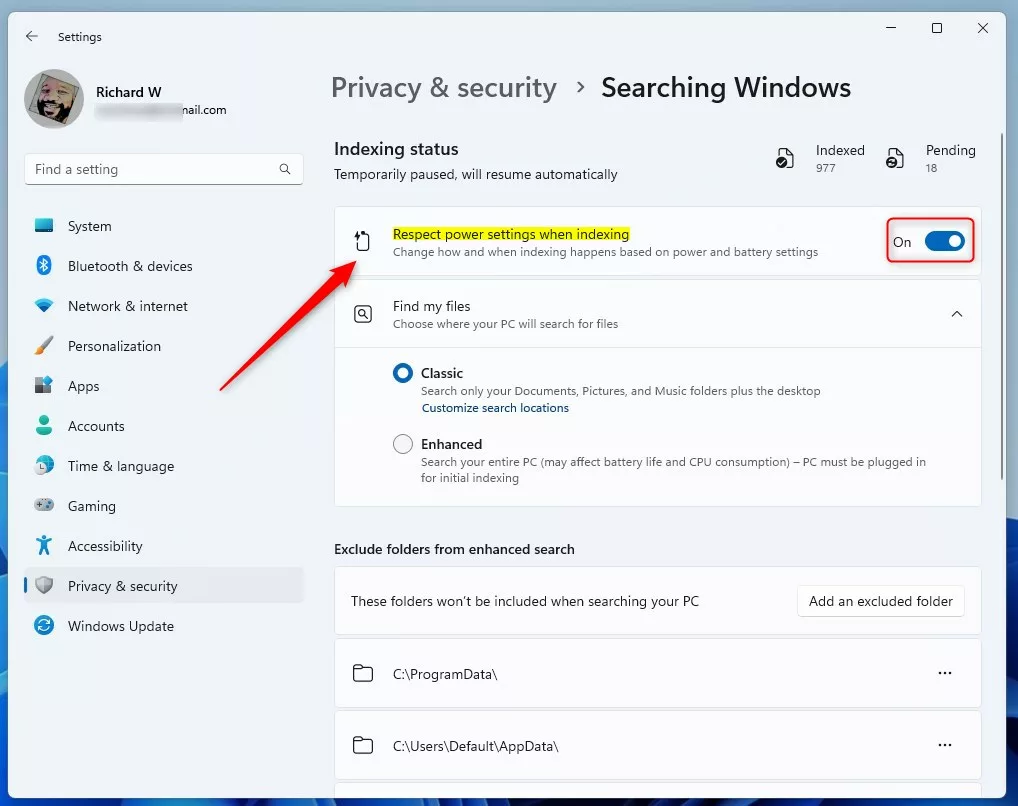Click the C:\ProgramData\ folder icon
This screenshot has width=1018, height=806.
coord(363,674)
